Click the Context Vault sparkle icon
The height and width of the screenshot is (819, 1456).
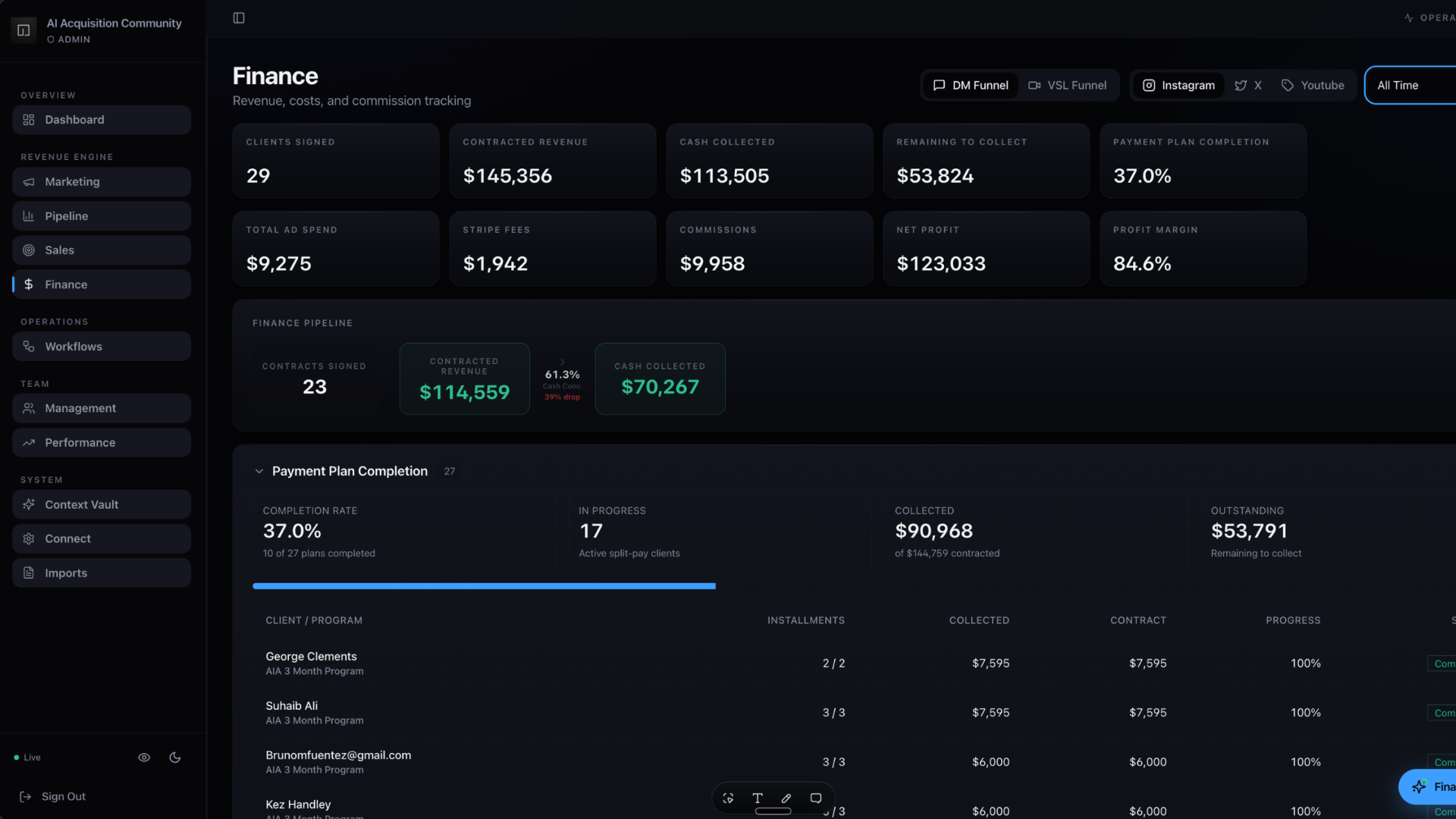click(29, 504)
